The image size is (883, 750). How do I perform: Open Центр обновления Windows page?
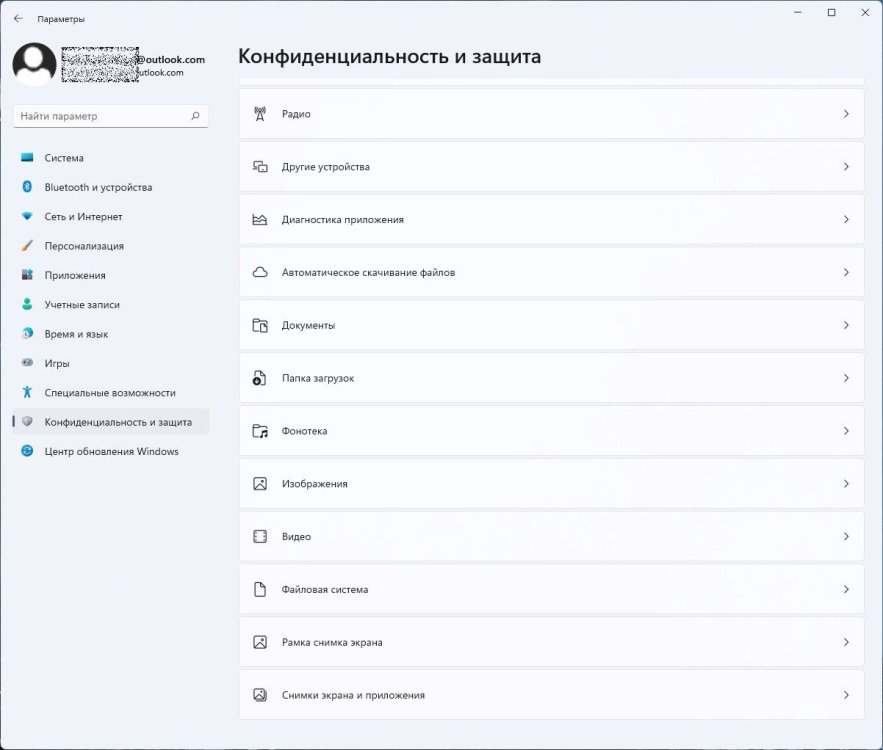tap(111, 451)
